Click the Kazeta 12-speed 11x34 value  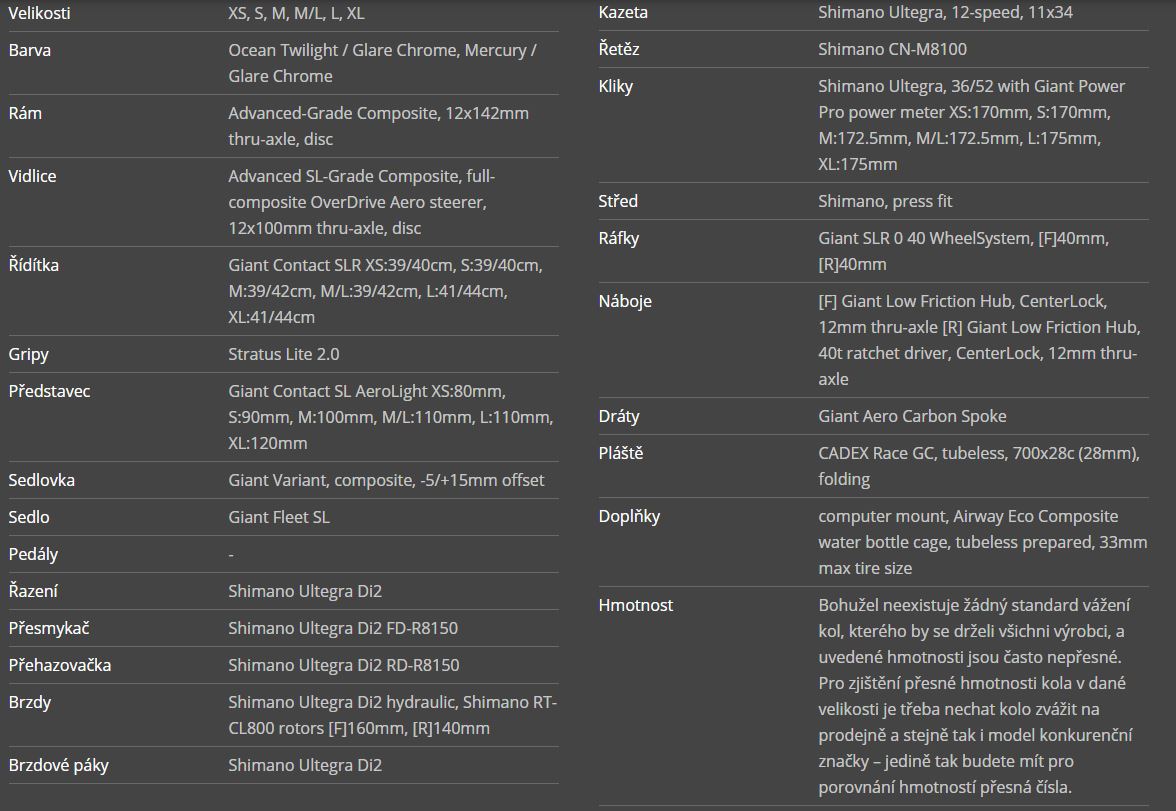pos(945,13)
